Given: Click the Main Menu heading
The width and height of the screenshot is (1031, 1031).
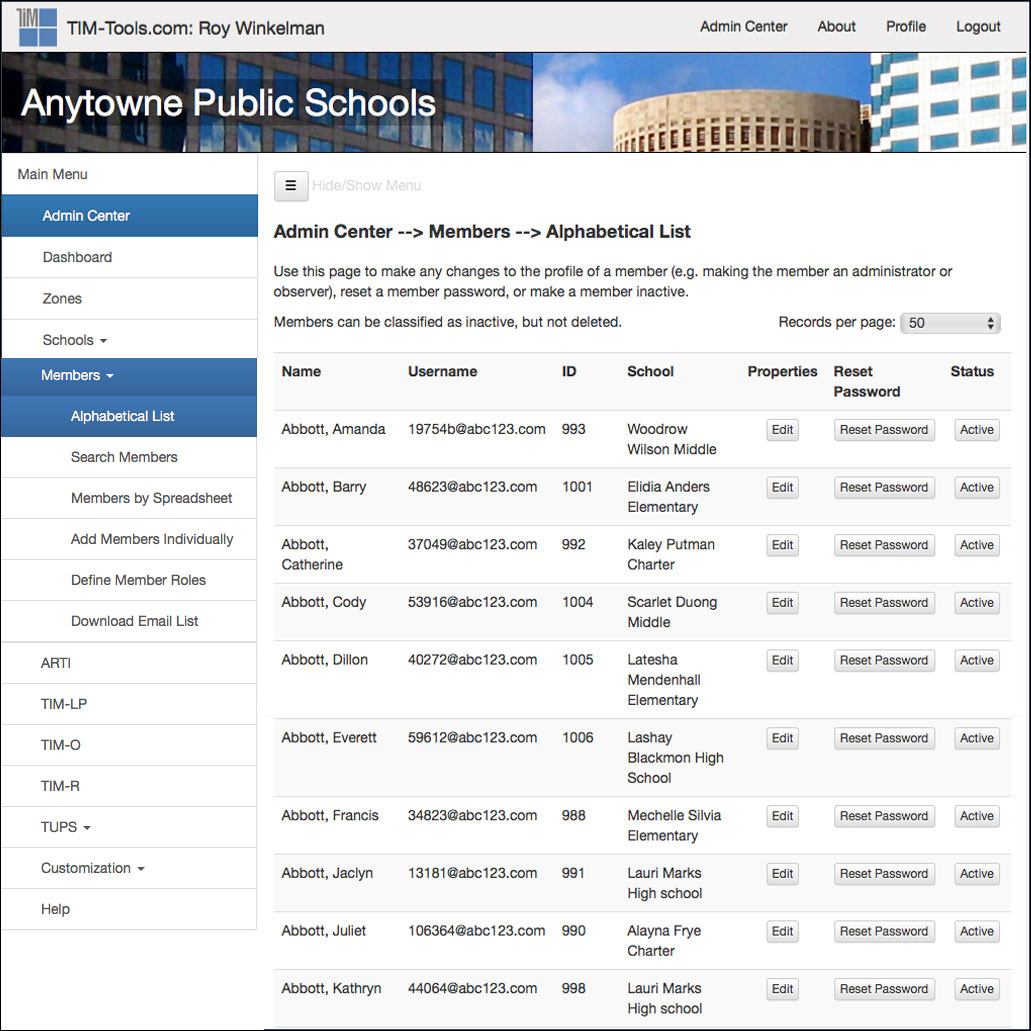Looking at the screenshot, I should point(53,174).
